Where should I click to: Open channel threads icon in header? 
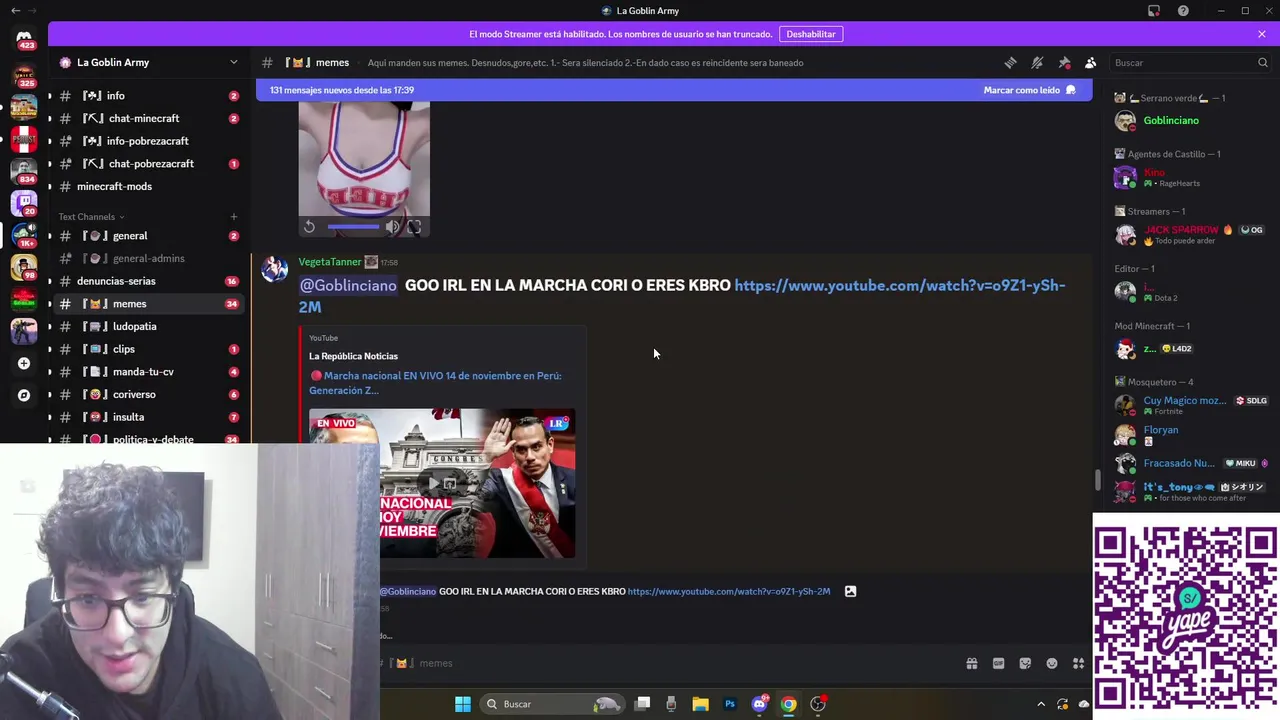1010,63
